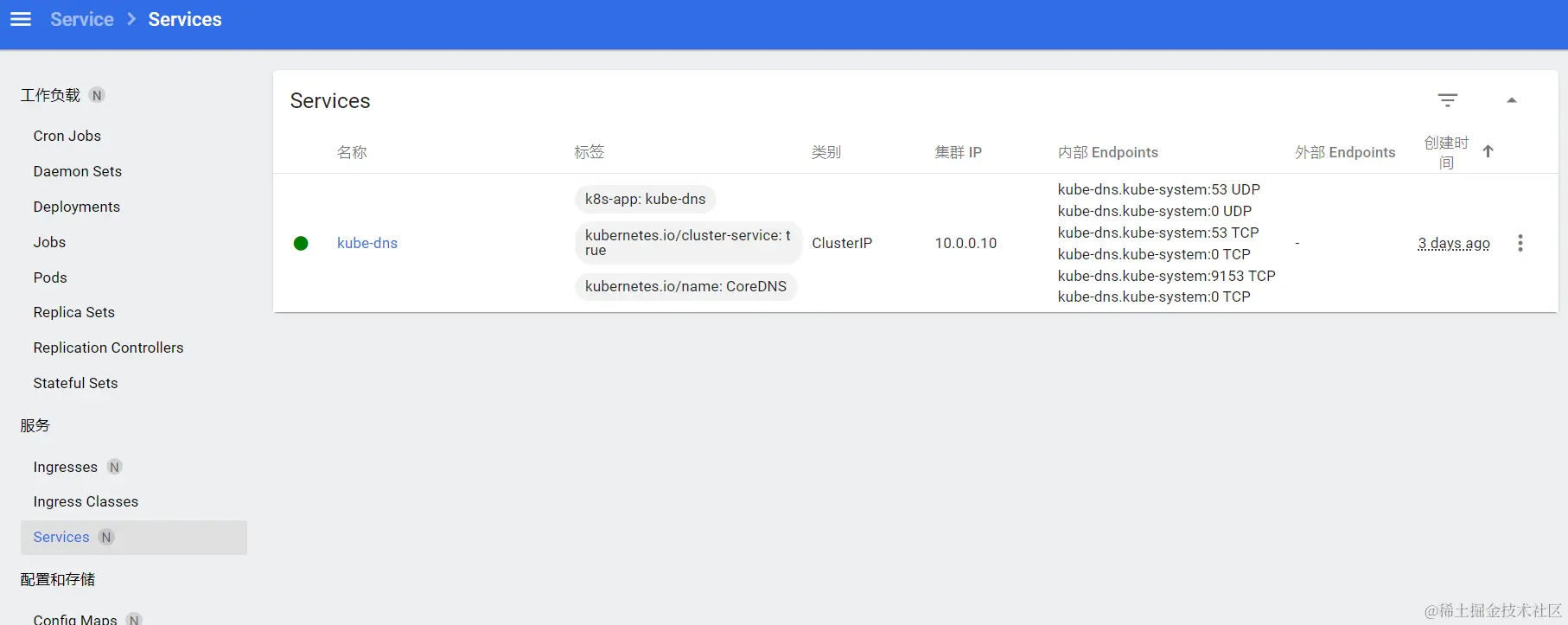Click the green status icon for kube-dns
The width and height of the screenshot is (1568, 625).
[x=301, y=243]
